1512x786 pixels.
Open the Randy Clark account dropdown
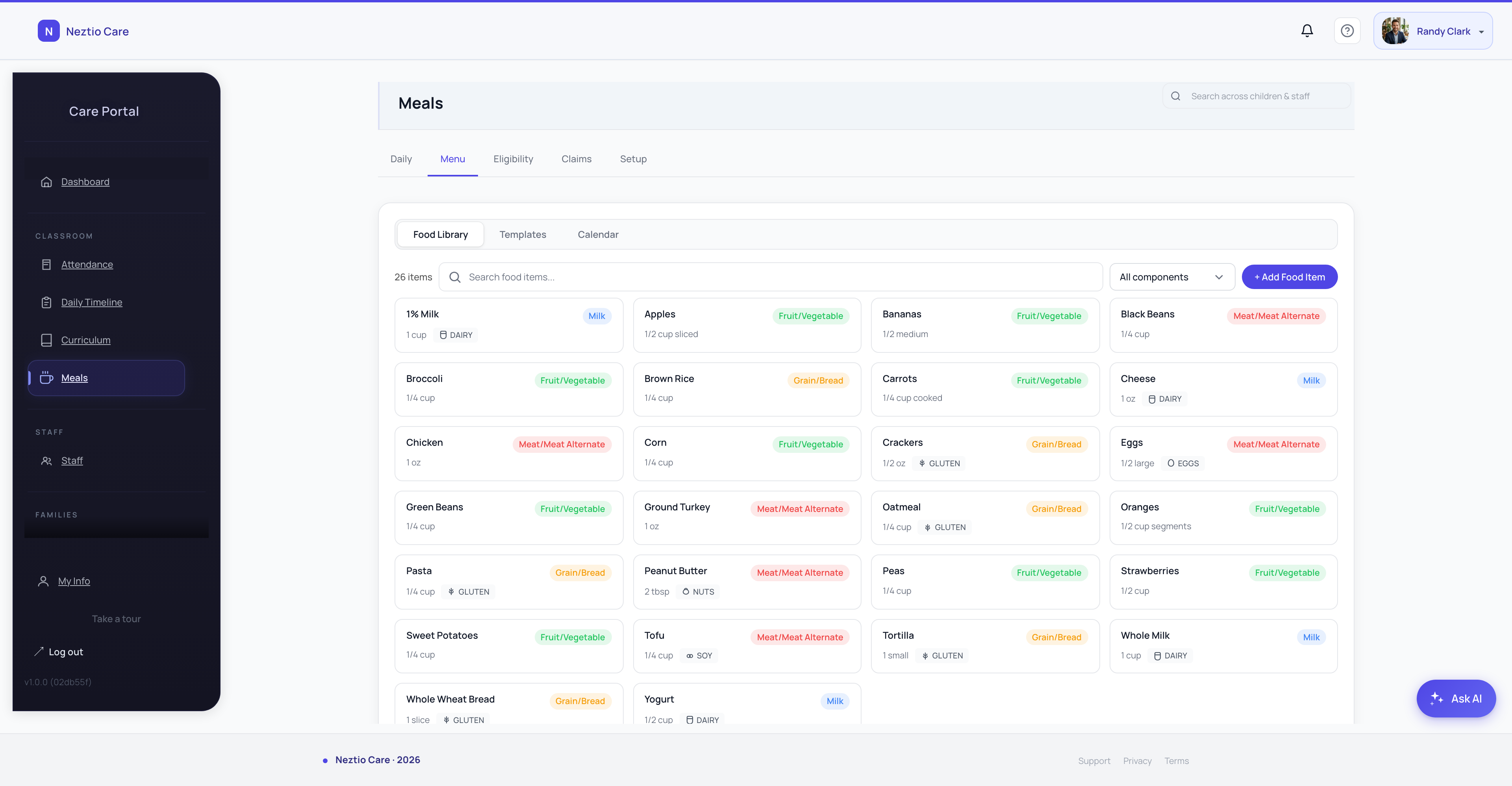[x=1433, y=31]
